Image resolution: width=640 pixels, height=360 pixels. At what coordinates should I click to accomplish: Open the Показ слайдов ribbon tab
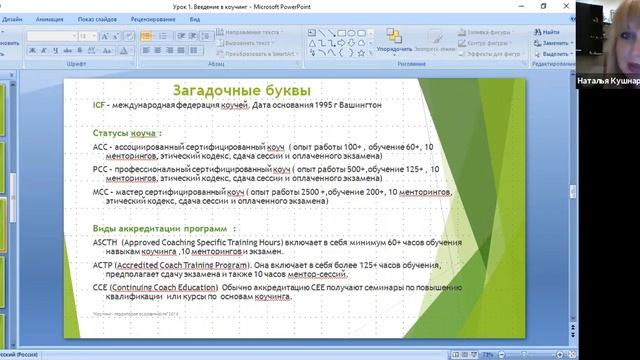(97, 19)
